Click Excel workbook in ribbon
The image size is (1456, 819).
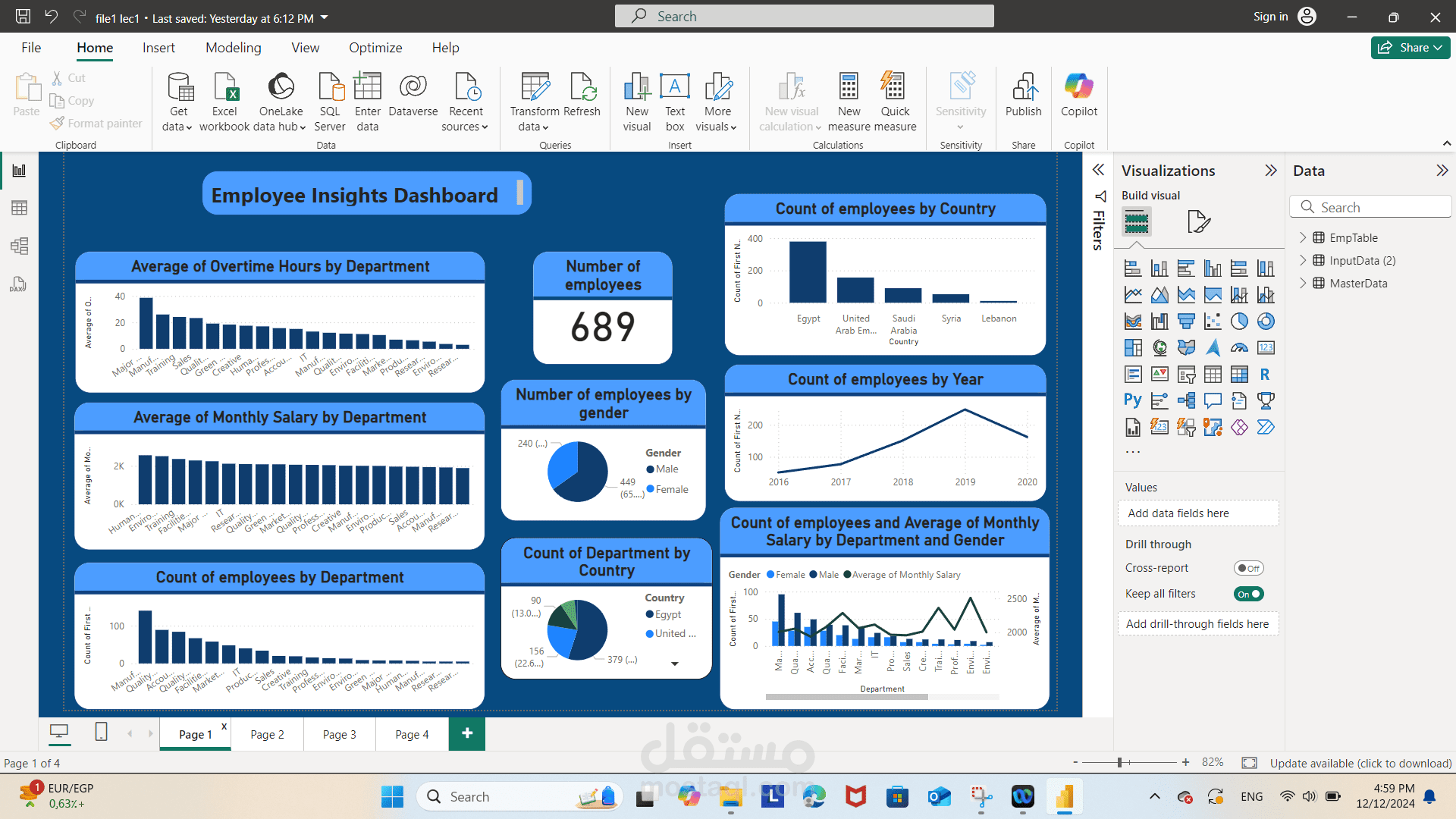coord(224,102)
